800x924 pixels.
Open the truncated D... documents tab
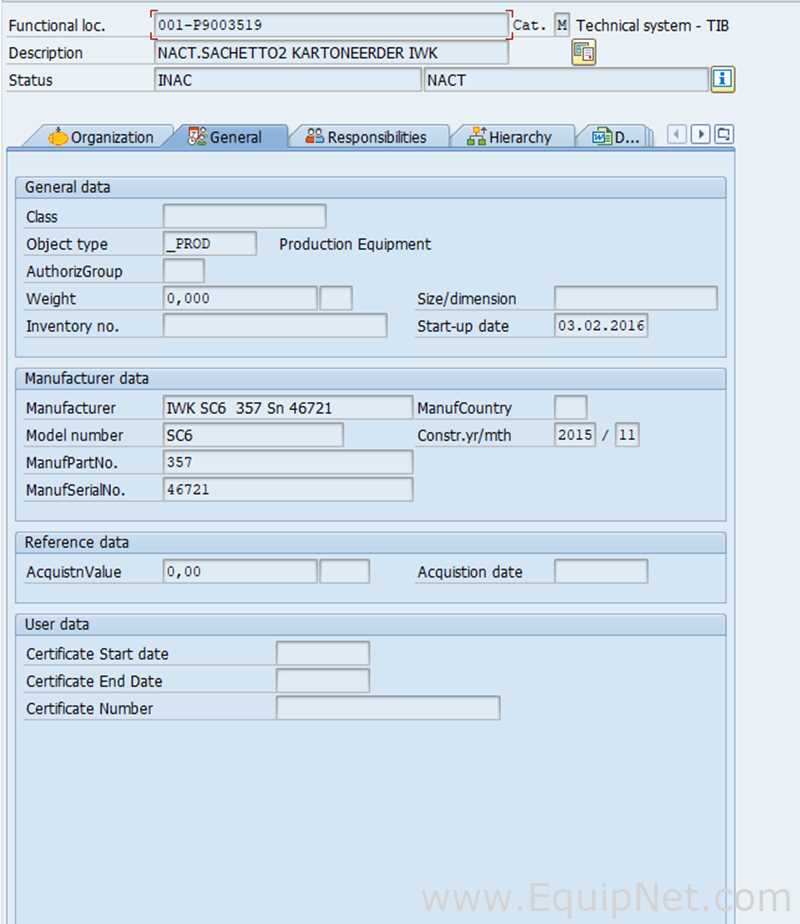(x=616, y=137)
